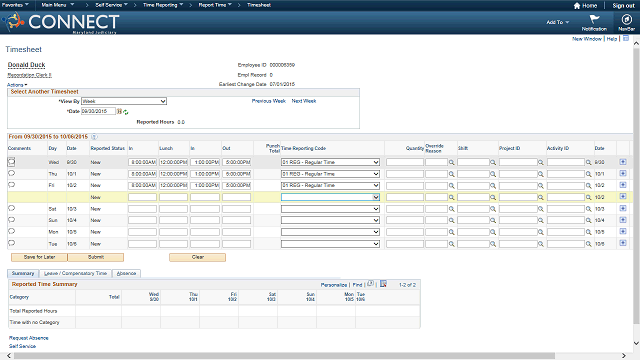Click the Request Absence link
This screenshot has height=360, width=640.
coord(29,338)
